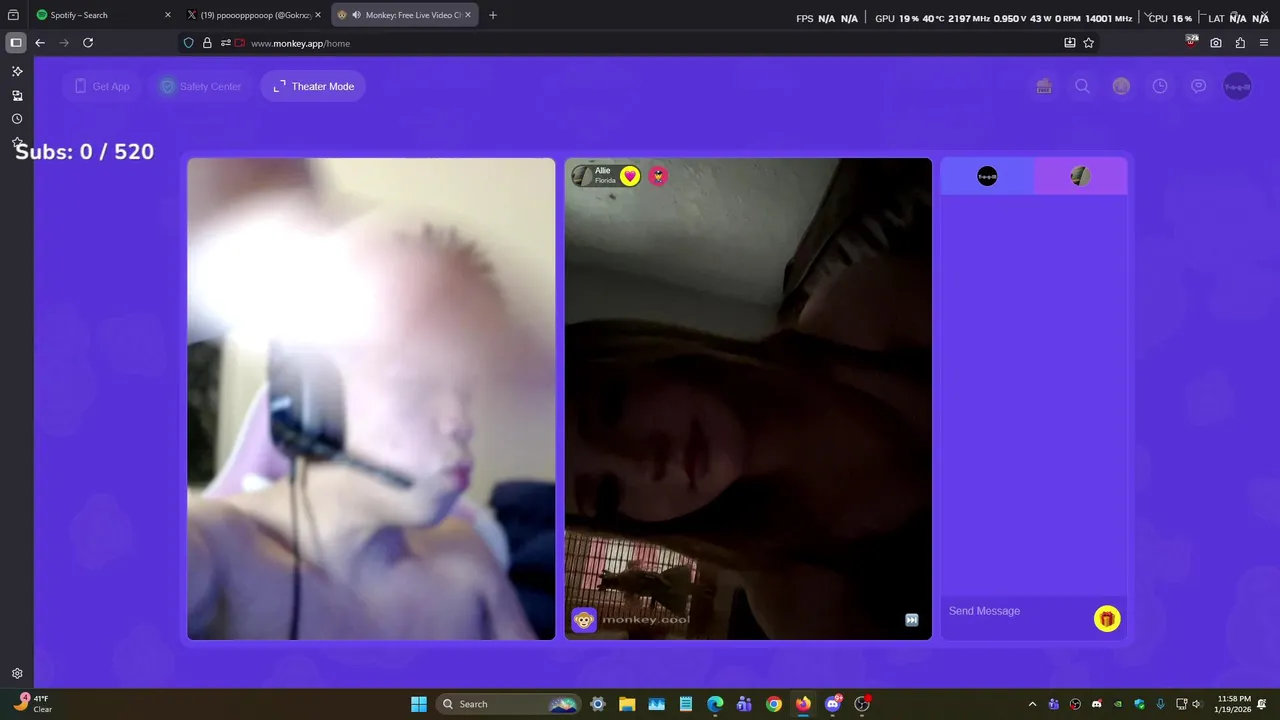Screen dimensions: 1280x720
Task: Open Allie's profile picture
Action: 582,176
